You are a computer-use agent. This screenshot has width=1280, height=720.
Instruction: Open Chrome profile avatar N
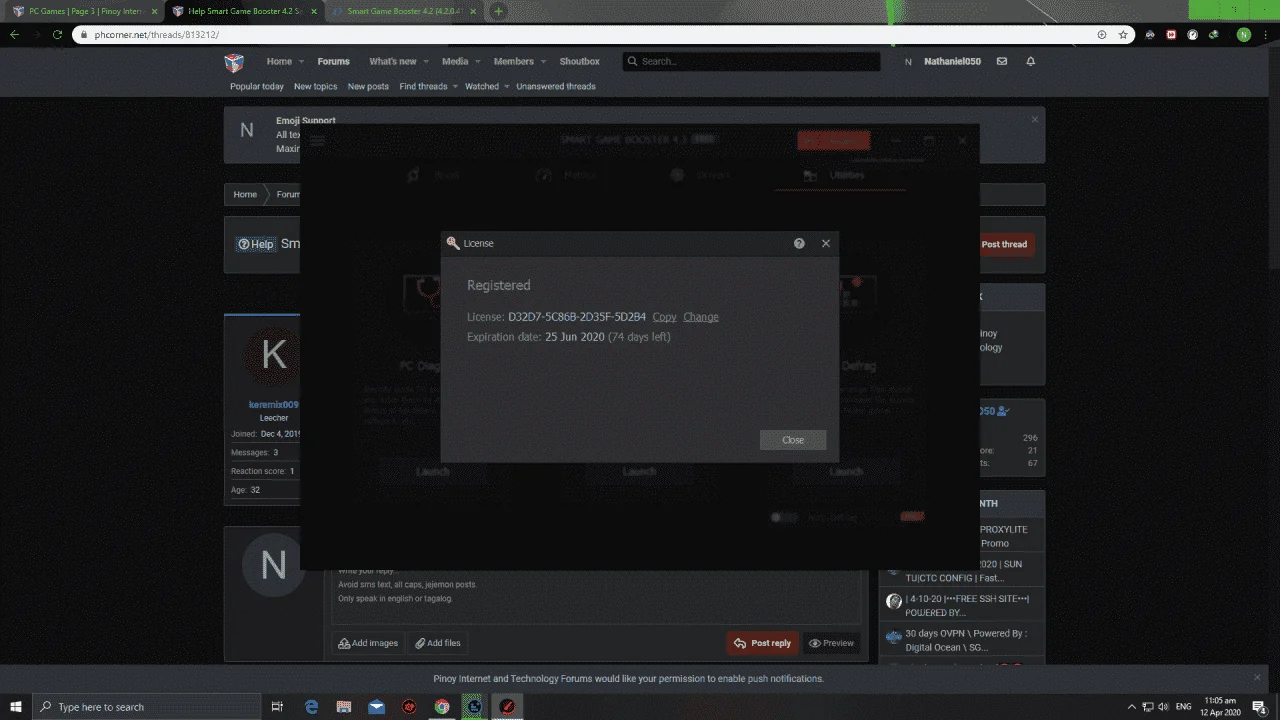coord(1244,34)
